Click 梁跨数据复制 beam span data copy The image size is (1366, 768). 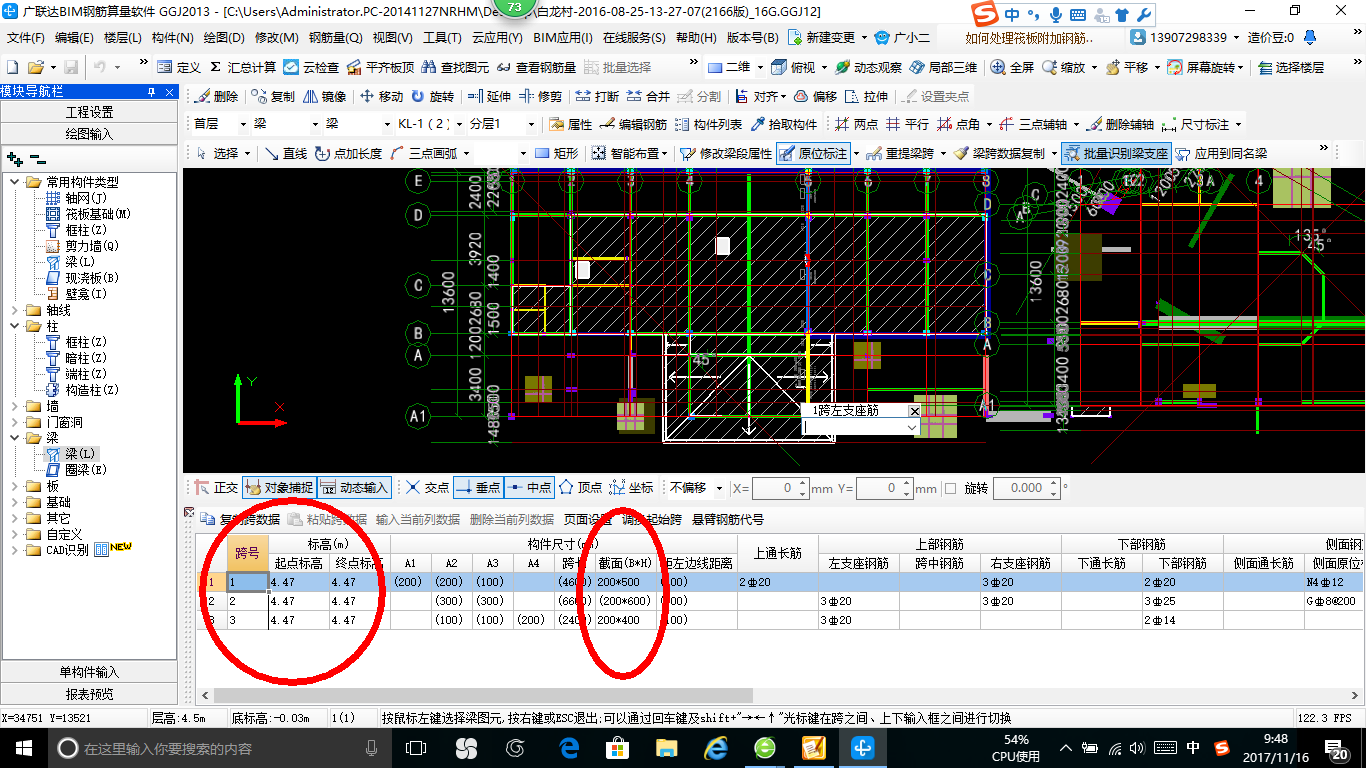pos(999,153)
